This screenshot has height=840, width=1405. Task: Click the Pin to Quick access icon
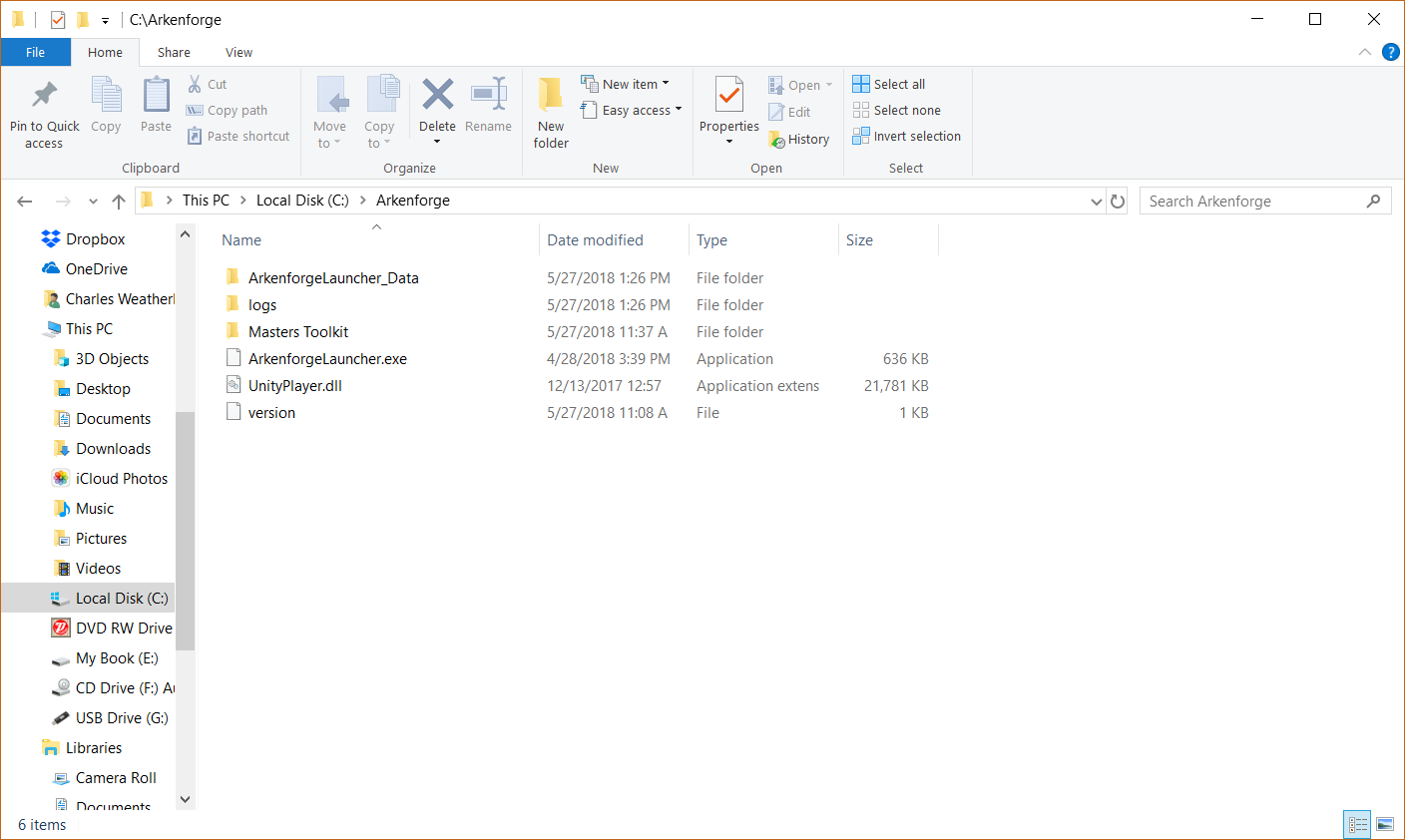click(x=44, y=96)
